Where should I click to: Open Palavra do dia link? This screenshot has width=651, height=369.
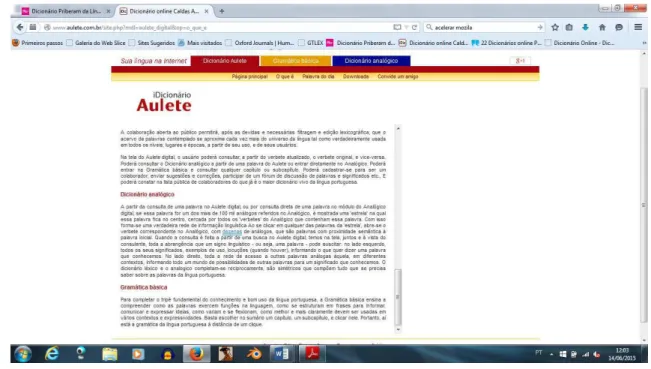[318, 77]
